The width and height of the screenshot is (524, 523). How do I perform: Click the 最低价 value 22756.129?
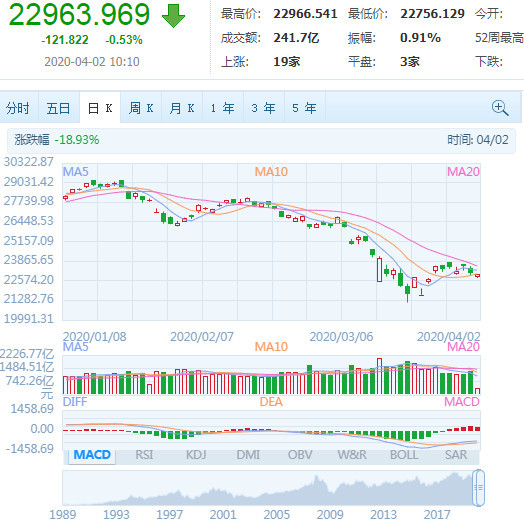click(x=432, y=14)
